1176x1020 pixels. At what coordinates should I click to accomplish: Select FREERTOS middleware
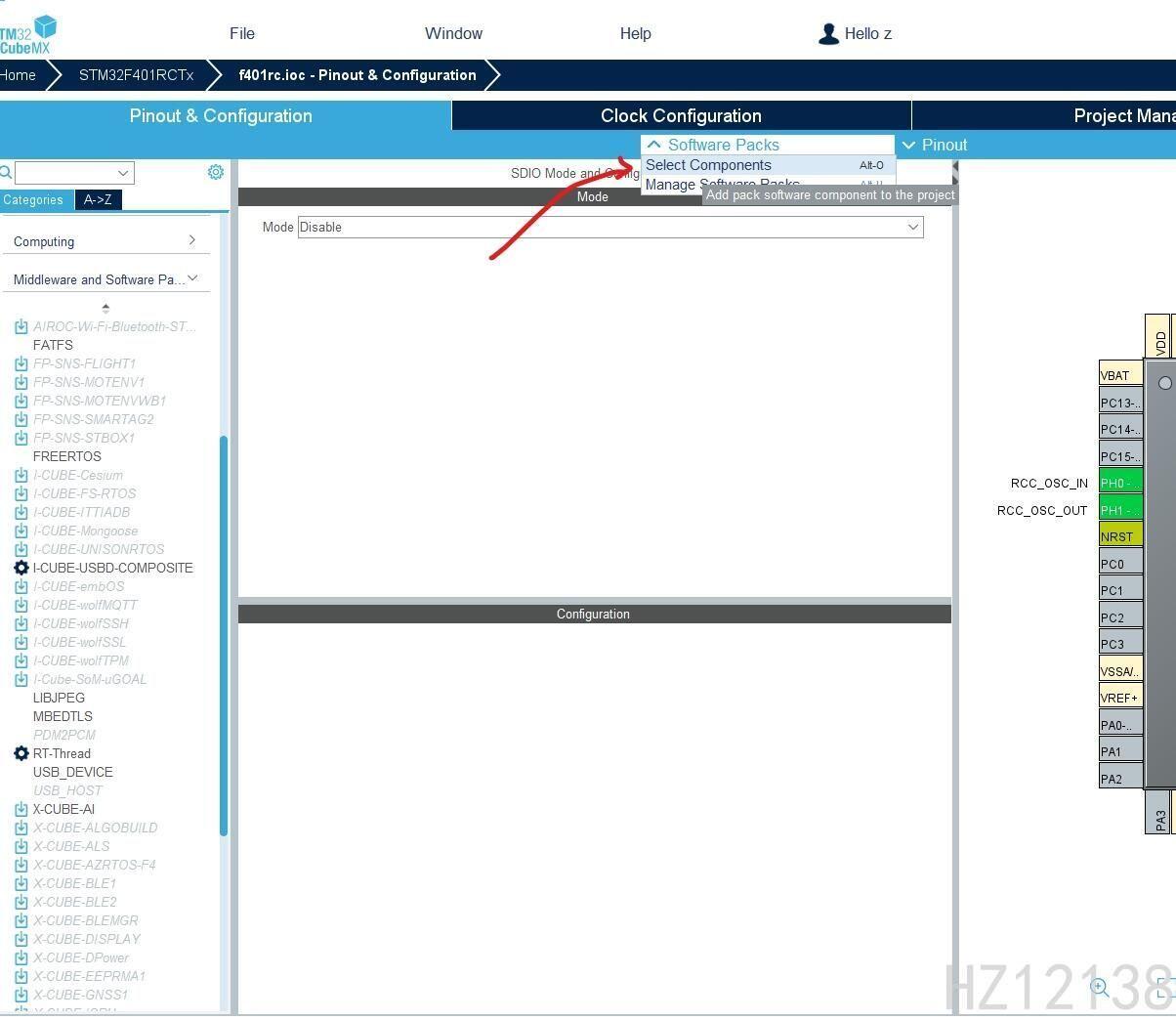coord(67,456)
